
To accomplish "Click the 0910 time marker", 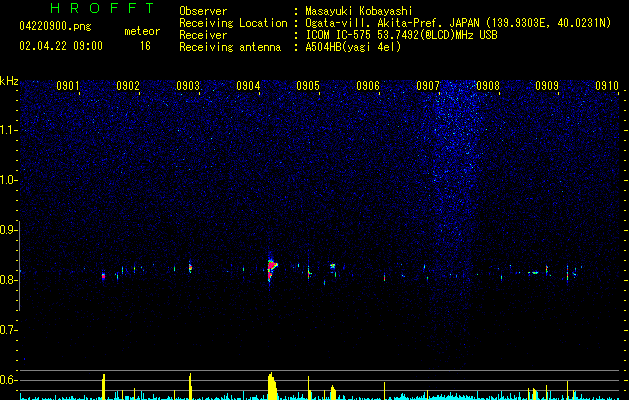I will tap(607, 86).
